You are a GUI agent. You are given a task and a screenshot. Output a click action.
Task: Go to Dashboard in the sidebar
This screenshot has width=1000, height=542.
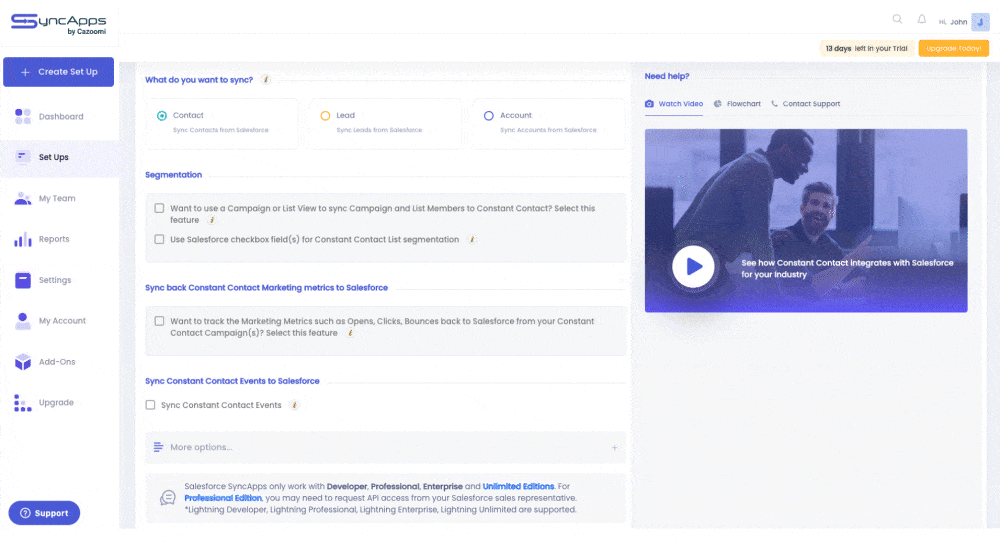61,117
